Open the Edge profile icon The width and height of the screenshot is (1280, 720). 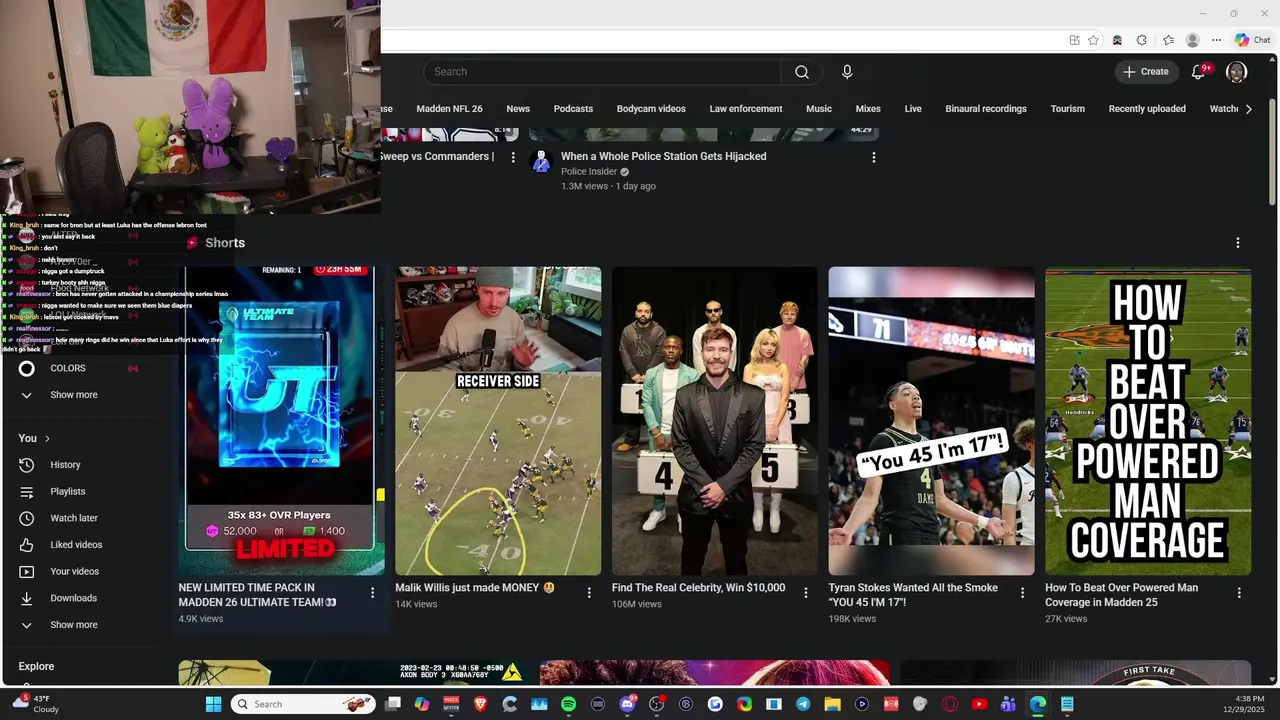(x=1192, y=40)
